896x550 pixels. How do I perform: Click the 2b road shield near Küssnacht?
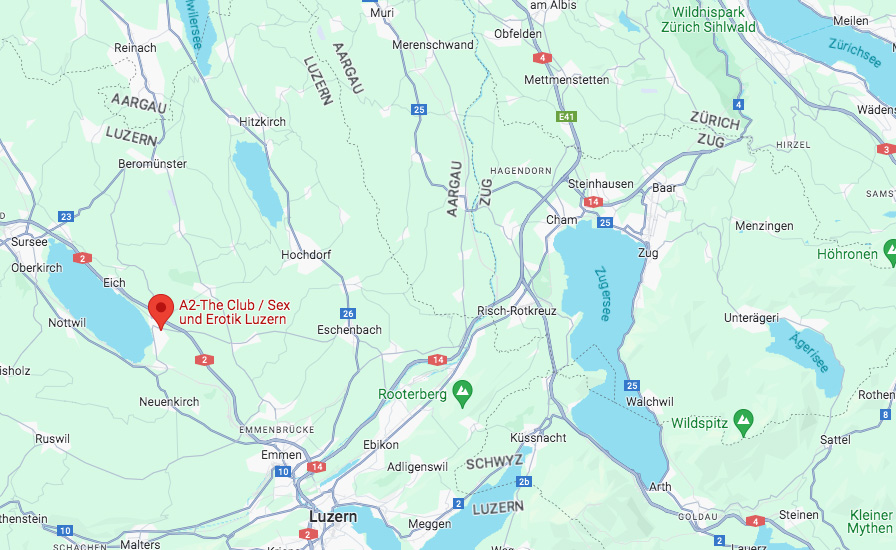[x=524, y=481]
